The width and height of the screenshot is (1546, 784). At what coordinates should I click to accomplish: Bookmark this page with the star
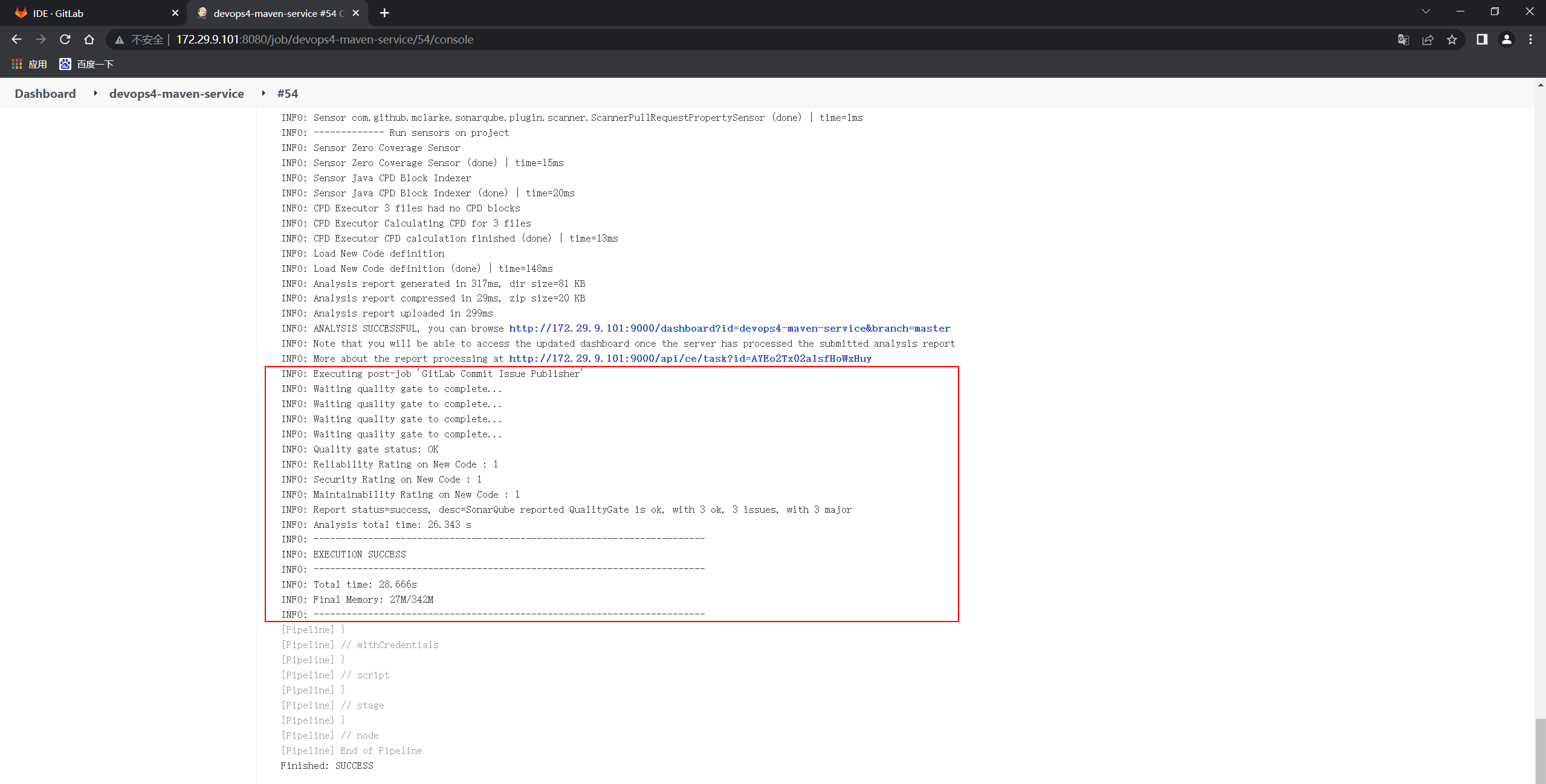point(1452,39)
